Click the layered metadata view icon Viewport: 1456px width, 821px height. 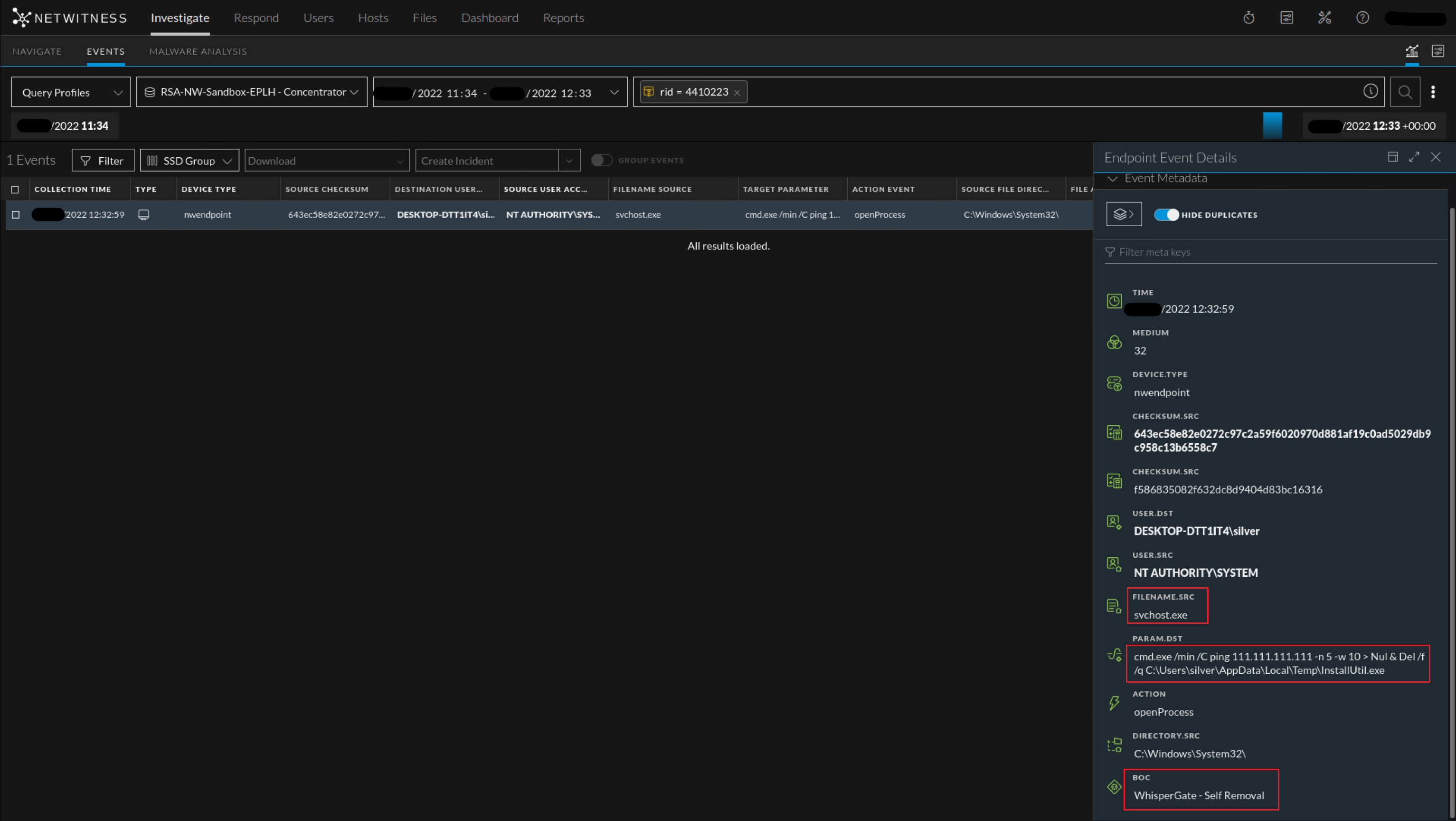(1124, 214)
